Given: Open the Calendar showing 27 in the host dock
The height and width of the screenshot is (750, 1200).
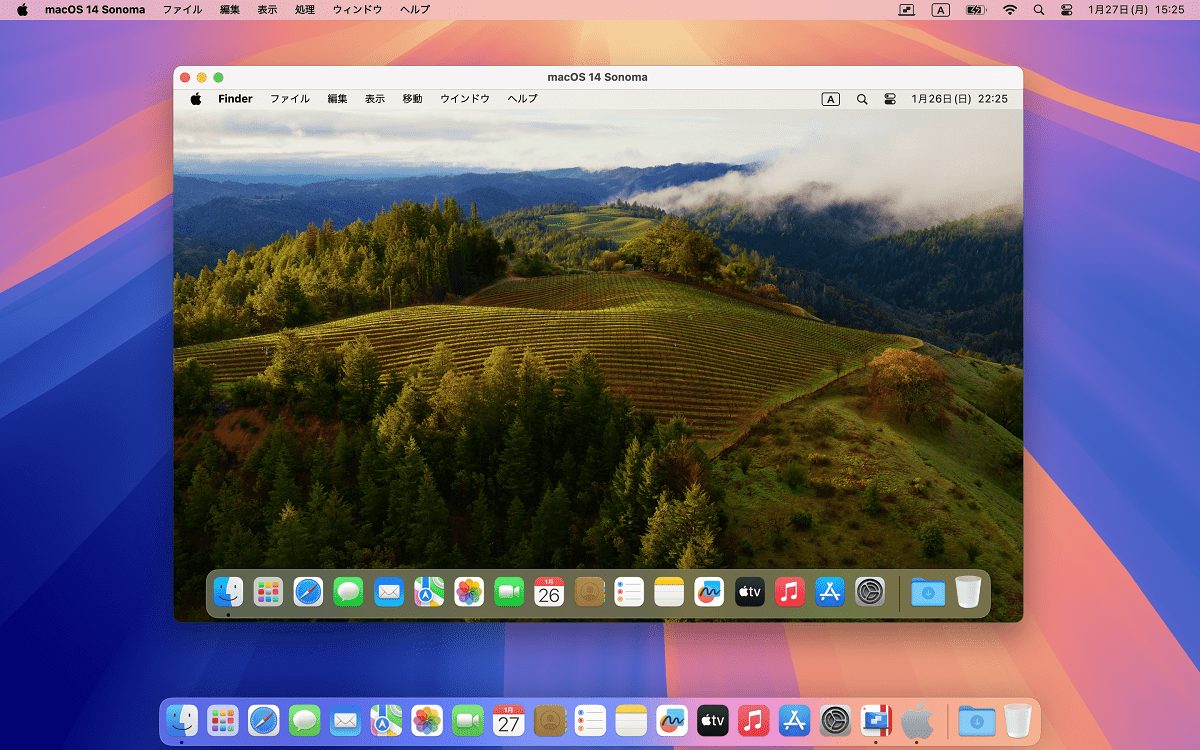Looking at the screenshot, I should tap(509, 720).
